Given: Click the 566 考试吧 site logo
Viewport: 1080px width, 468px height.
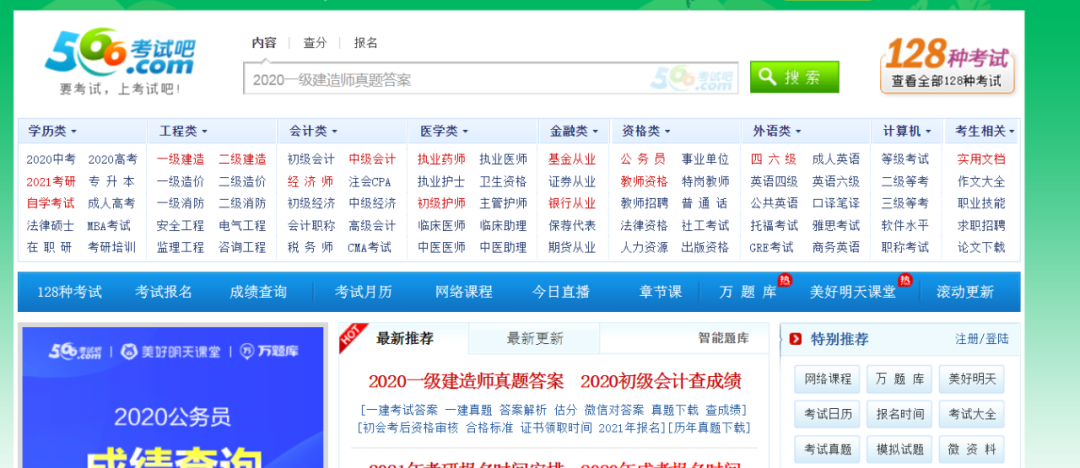Looking at the screenshot, I should tap(119, 60).
